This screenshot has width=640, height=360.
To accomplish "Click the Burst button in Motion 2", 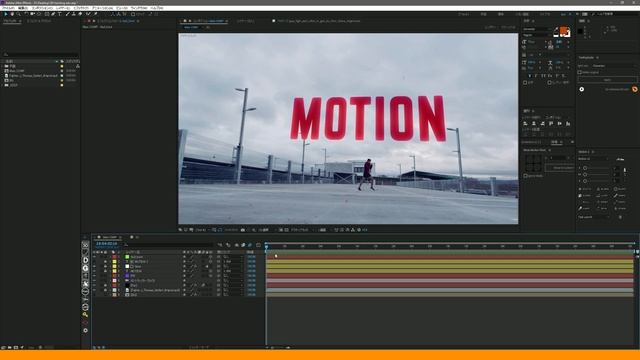I will (x=621, y=189).
